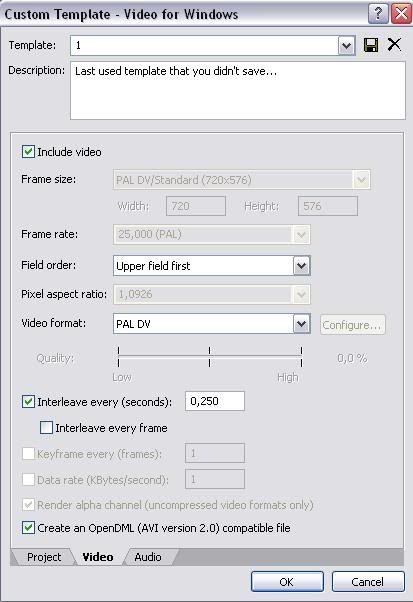Click the middle of the Quality slider
The height and width of the screenshot is (602, 413).
[210, 357]
